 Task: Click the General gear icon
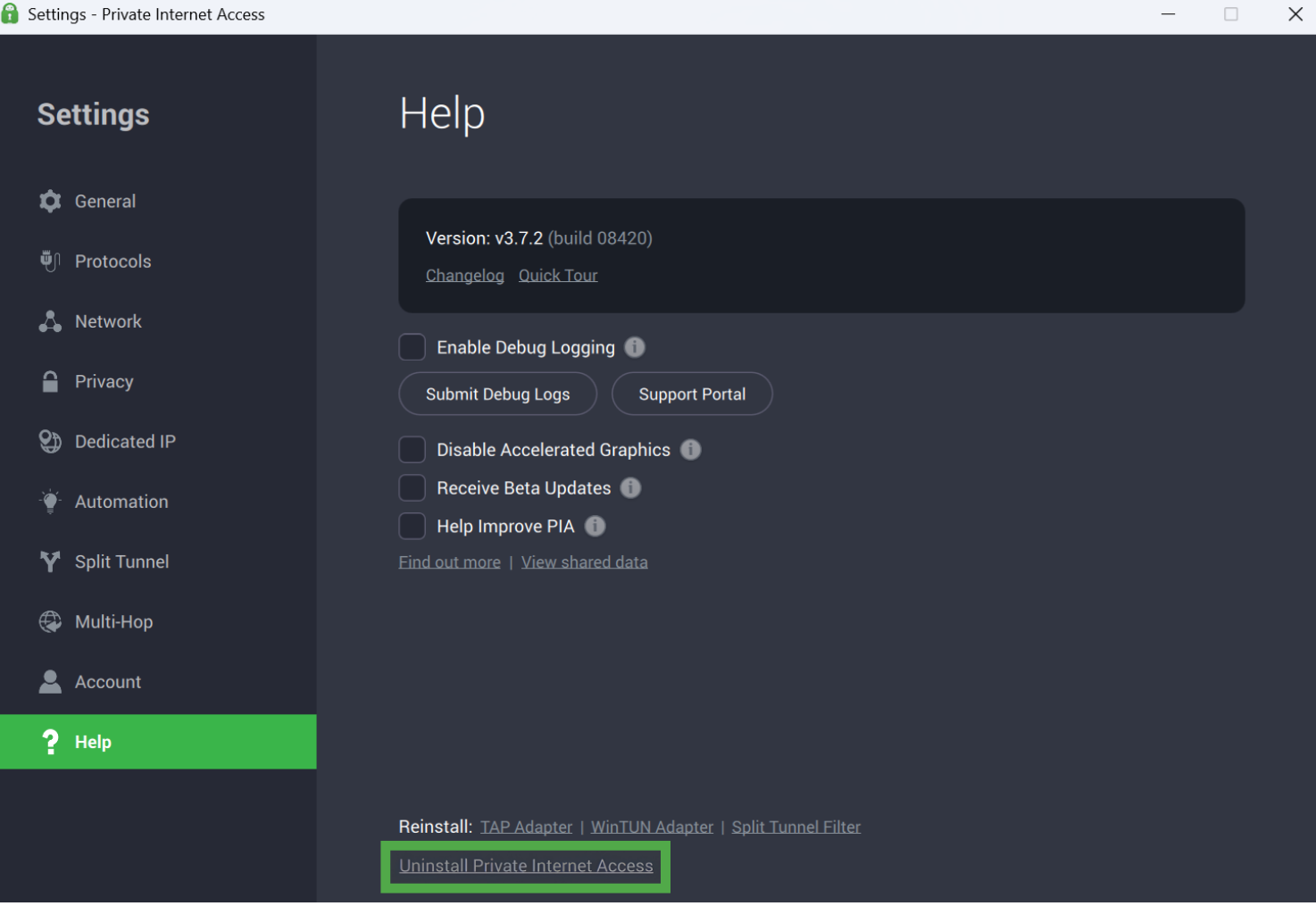(x=51, y=201)
